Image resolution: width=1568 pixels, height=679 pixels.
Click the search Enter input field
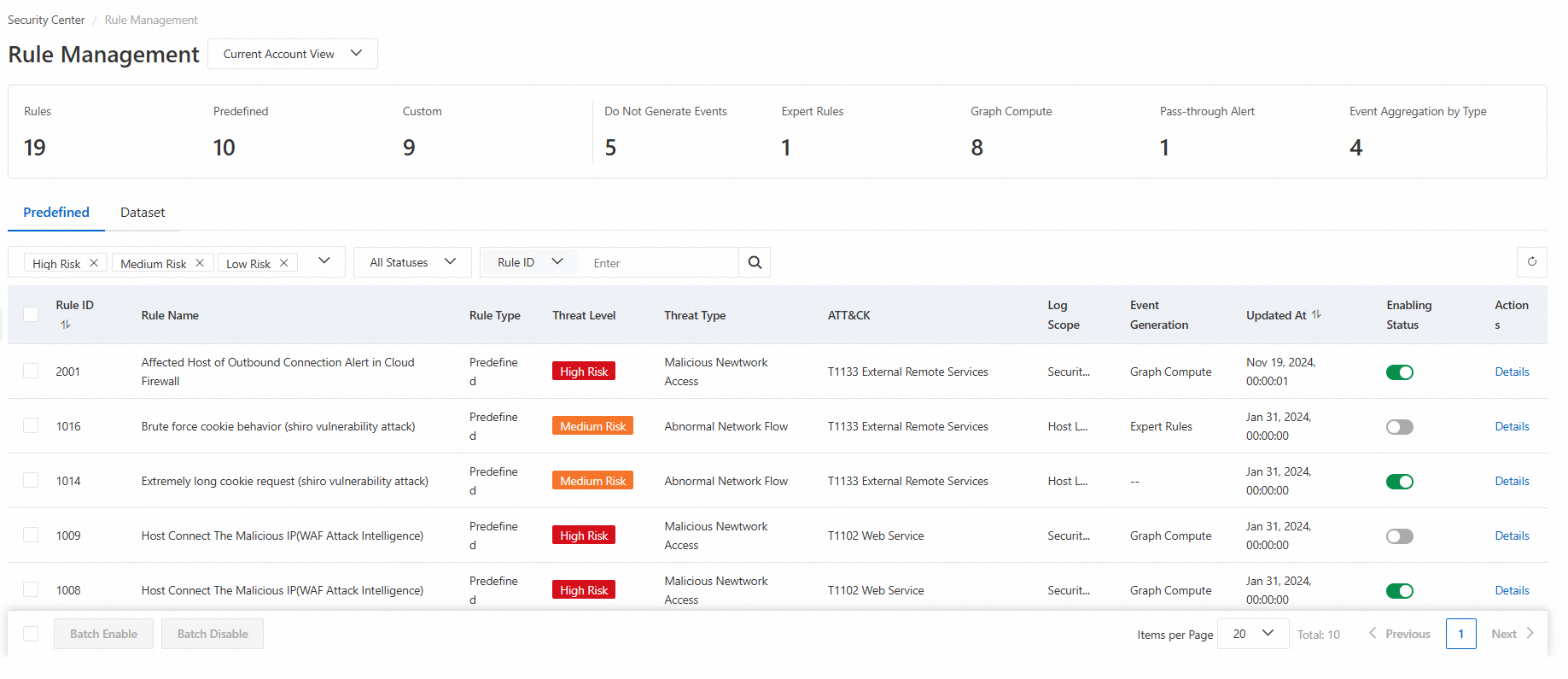(x=657, y=263)
